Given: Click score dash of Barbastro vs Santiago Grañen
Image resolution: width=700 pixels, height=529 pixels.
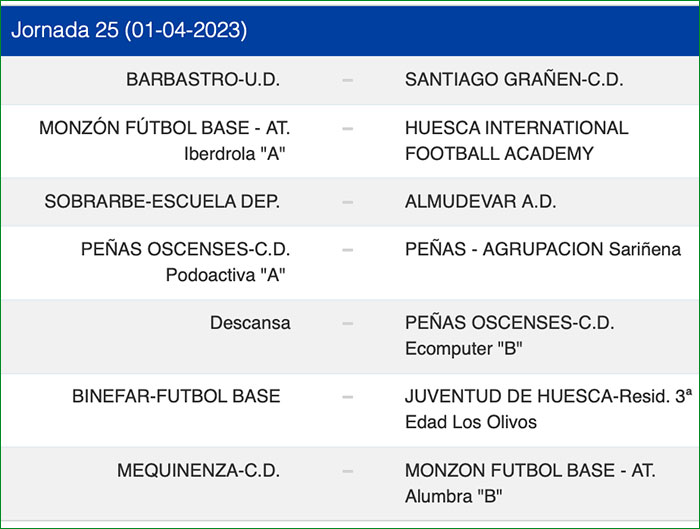Looking at the screenshot, I should pos(347,80).
